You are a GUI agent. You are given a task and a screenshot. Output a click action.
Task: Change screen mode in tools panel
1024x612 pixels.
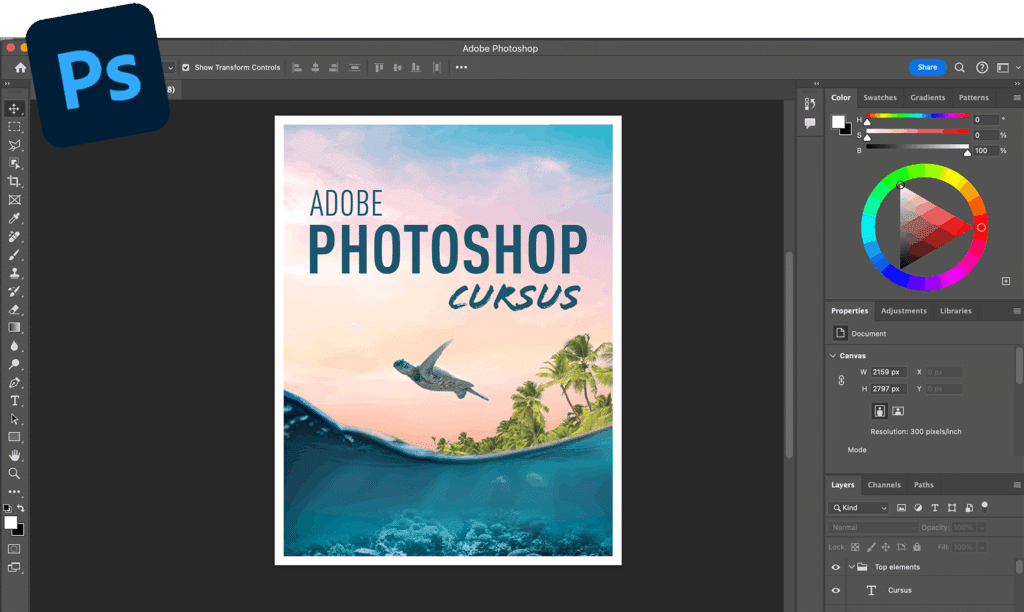(14, 568)
